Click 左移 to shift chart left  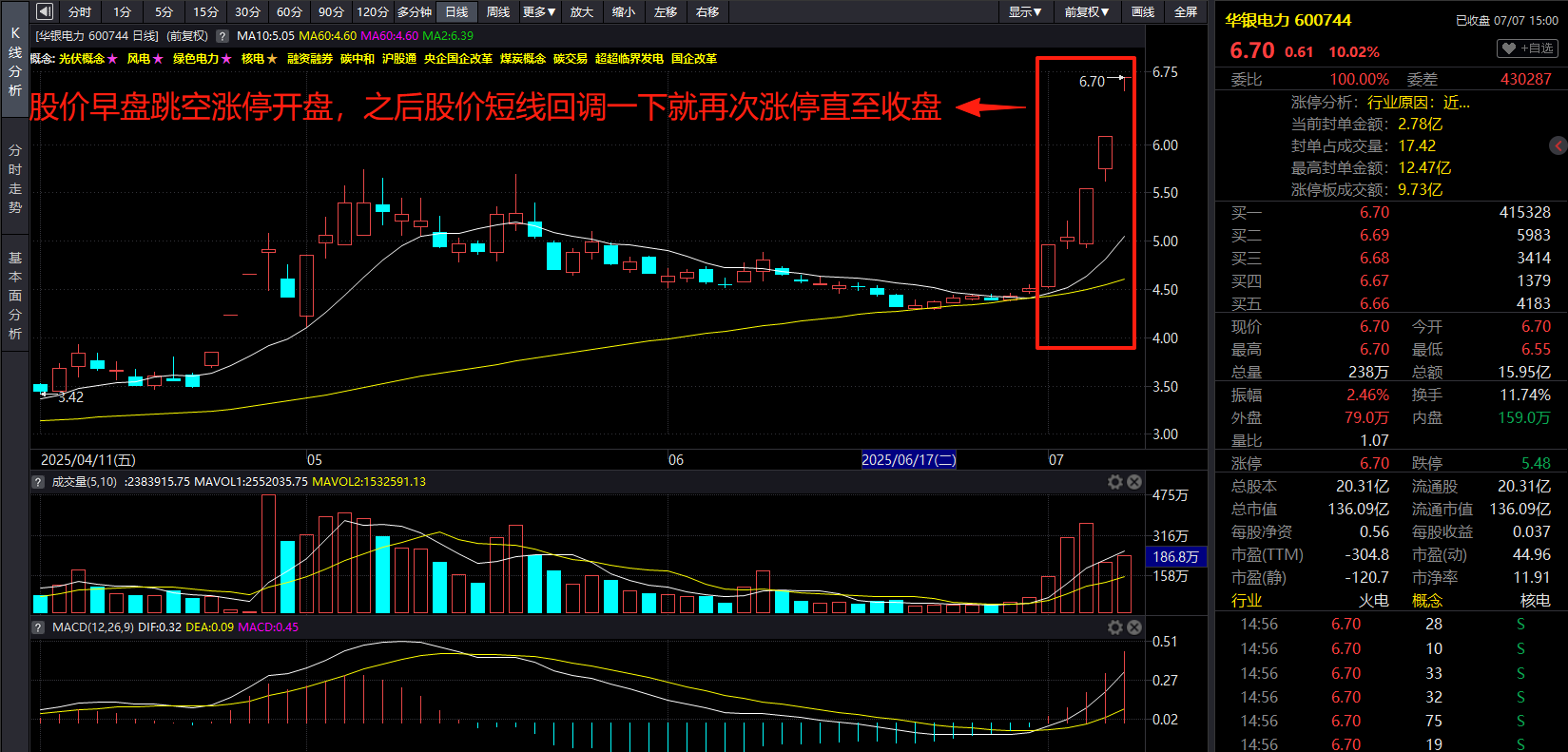[x=665, y=11]
